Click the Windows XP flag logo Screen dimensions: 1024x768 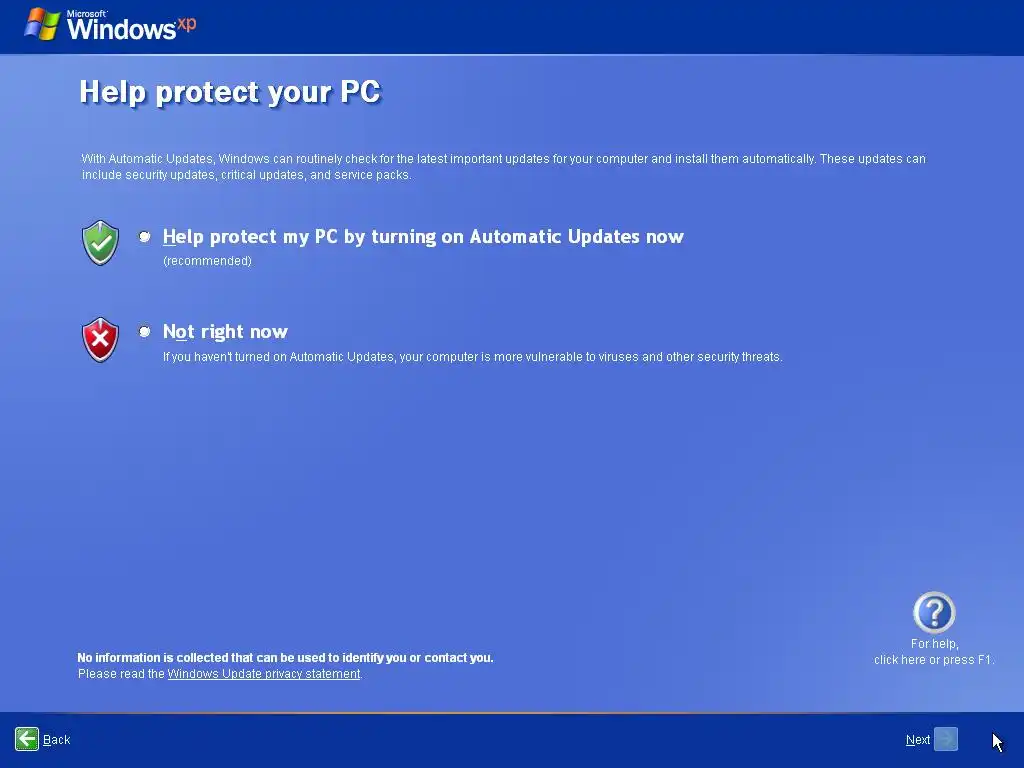pyautogui.click(x=42, y=24)
